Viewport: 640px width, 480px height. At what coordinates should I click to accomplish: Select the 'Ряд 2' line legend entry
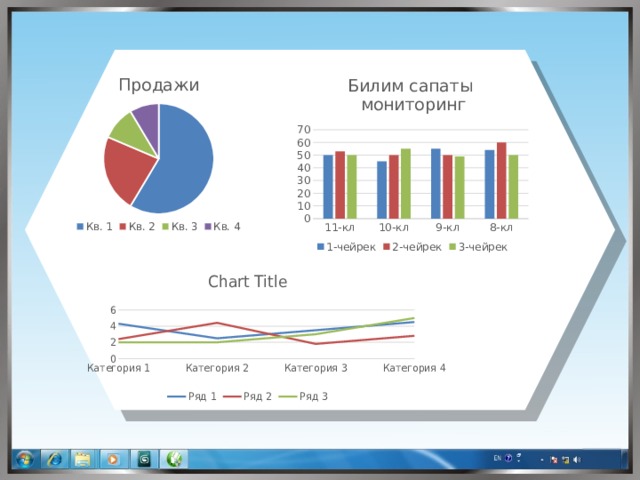(x=247, y=396)
